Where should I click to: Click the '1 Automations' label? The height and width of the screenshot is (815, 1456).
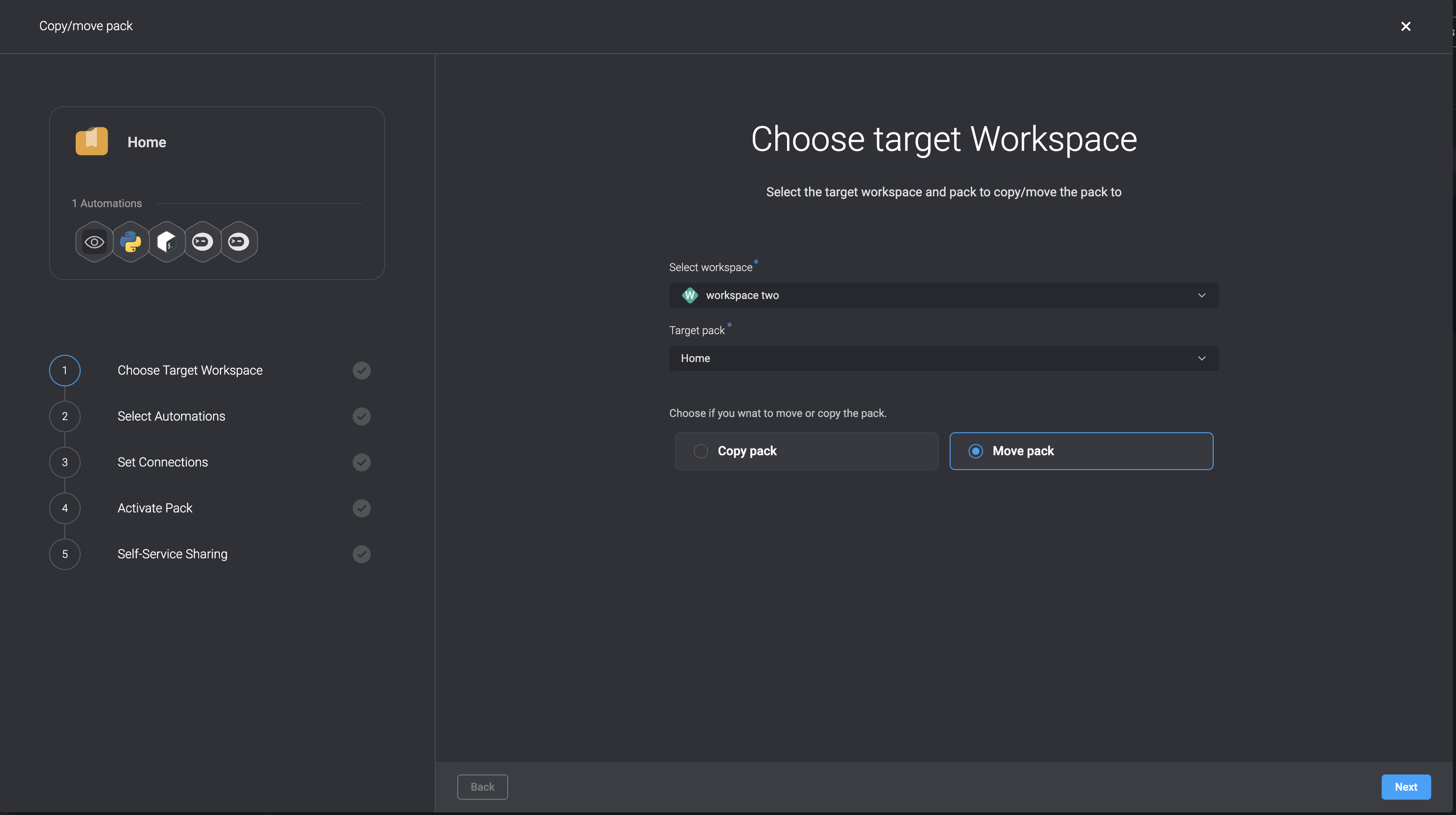(x=107, y=204)
